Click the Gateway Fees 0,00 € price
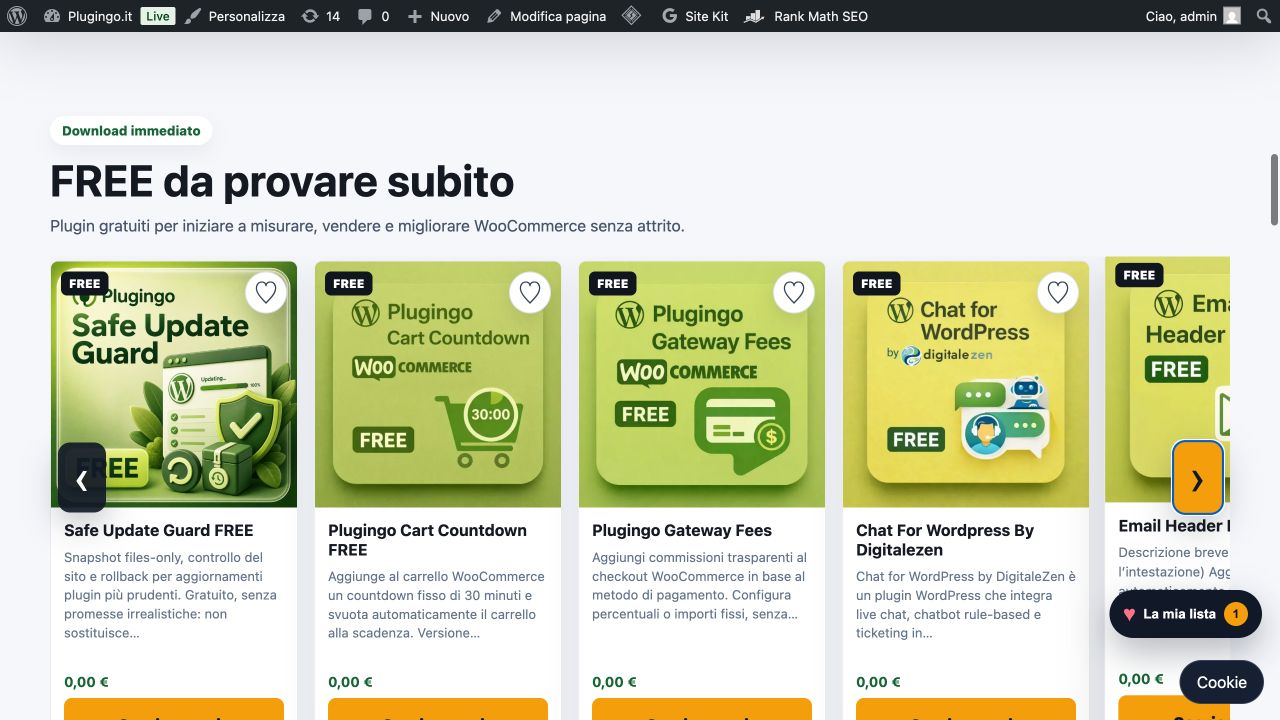The image size is (1280, 720). [x=615, y=682]
